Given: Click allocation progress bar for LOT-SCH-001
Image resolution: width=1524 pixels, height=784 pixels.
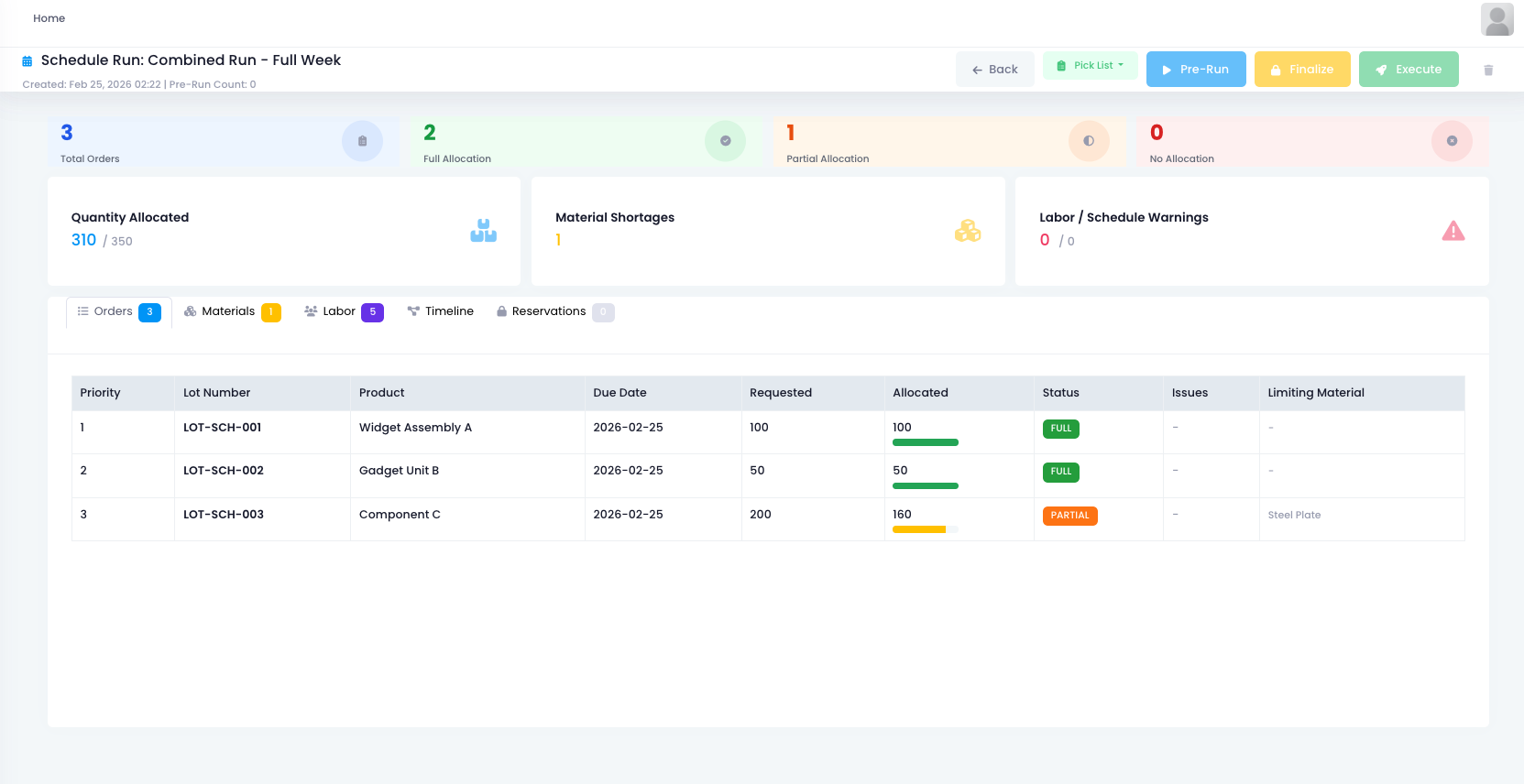Looking at the screenshot, I should click(926, 442).
